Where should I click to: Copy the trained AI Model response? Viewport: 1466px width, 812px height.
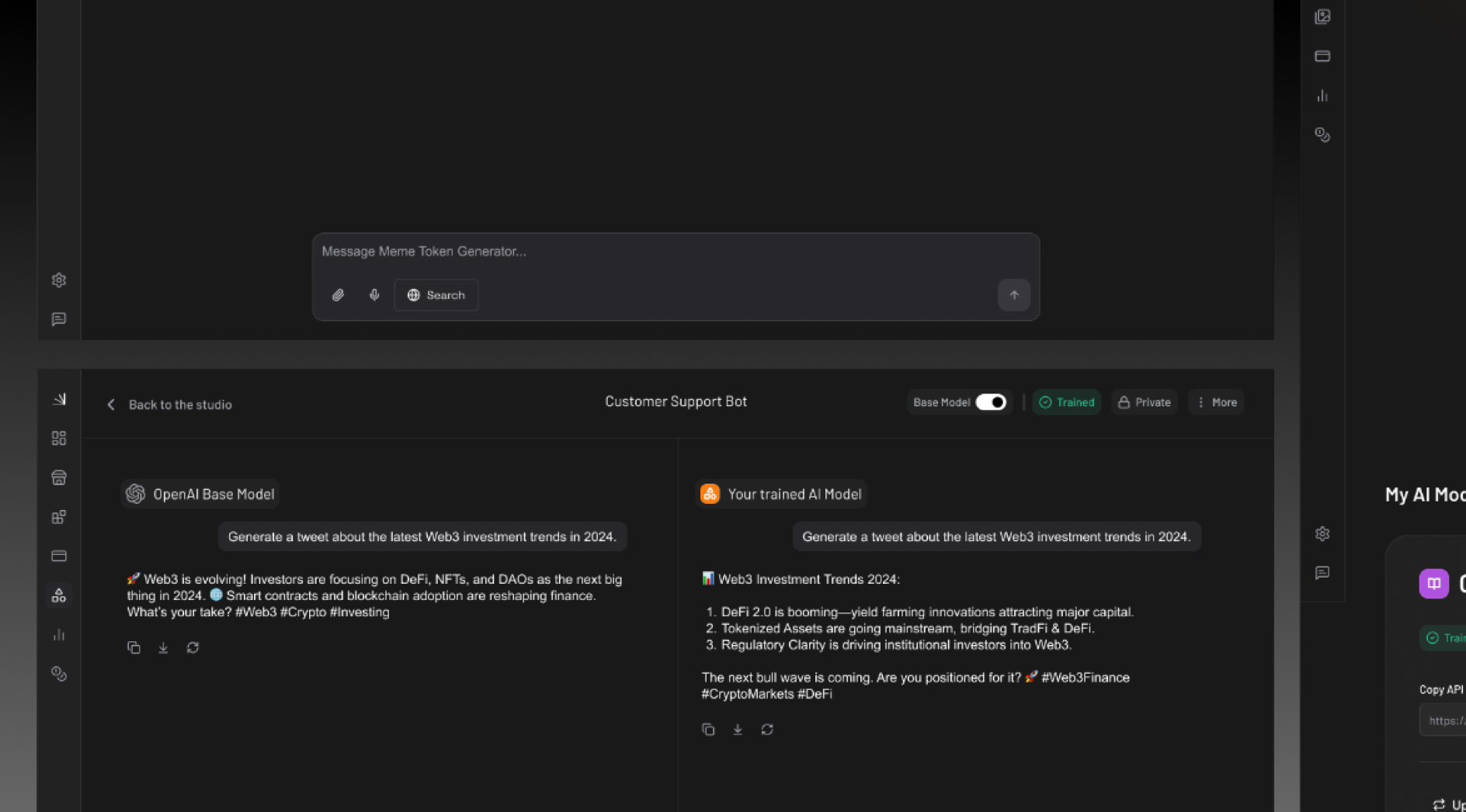(708, 729)
